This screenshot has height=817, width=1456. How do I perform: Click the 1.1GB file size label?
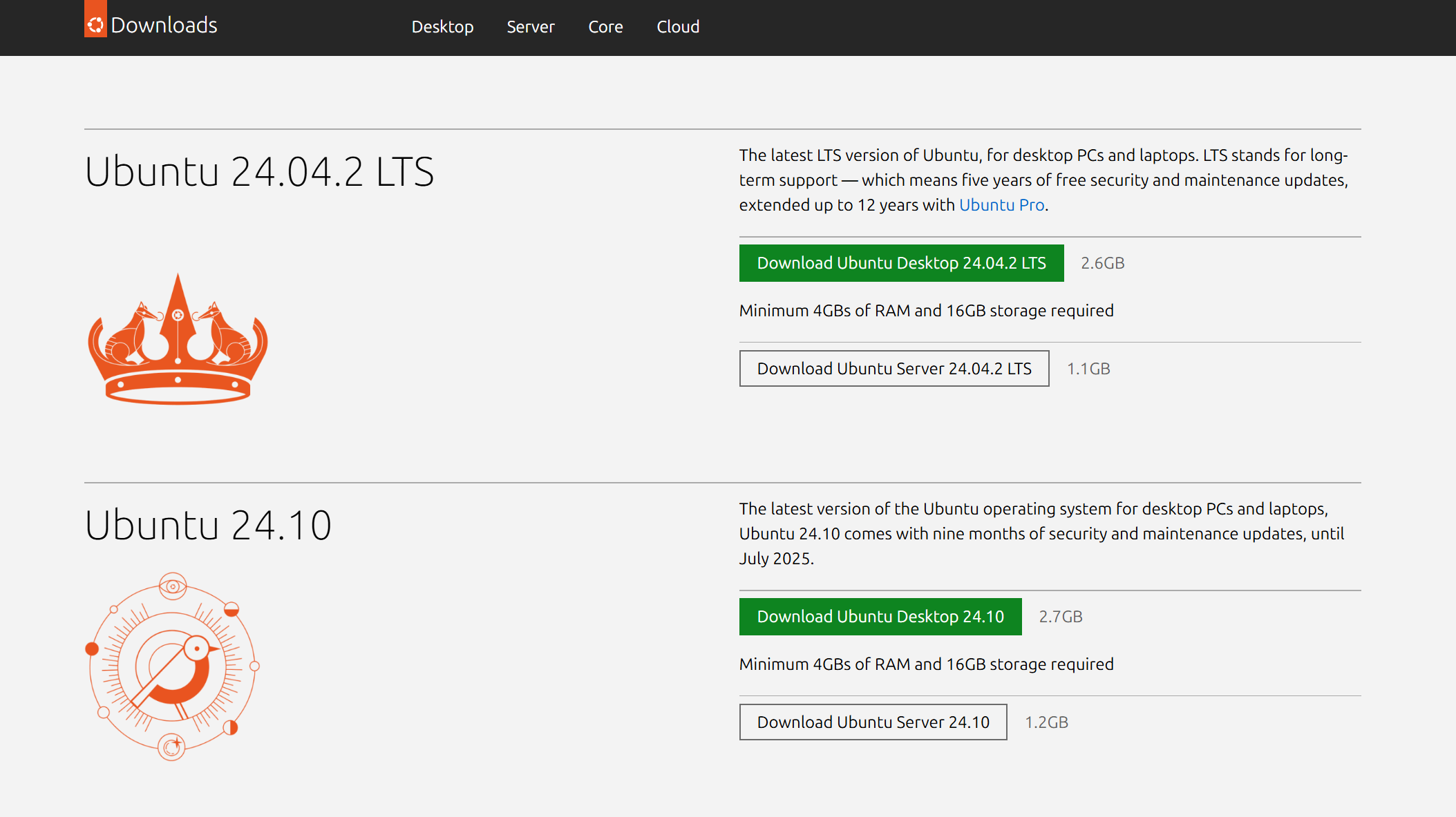(x=1088, y=369)
